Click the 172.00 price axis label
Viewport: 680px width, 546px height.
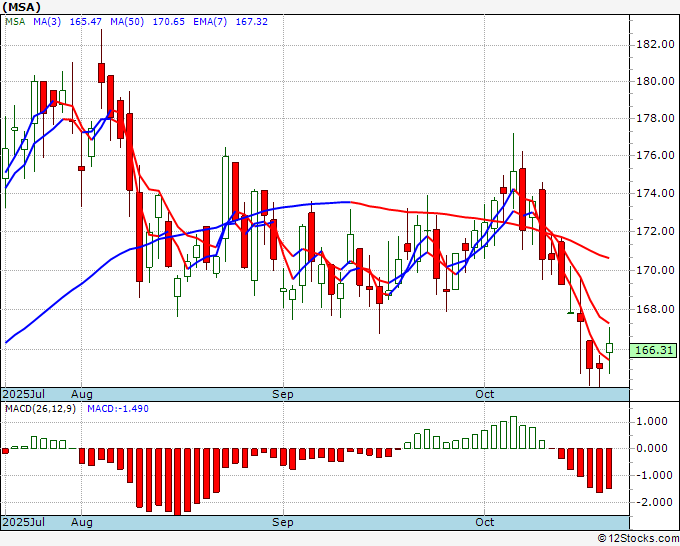click(x=655, y=231)
